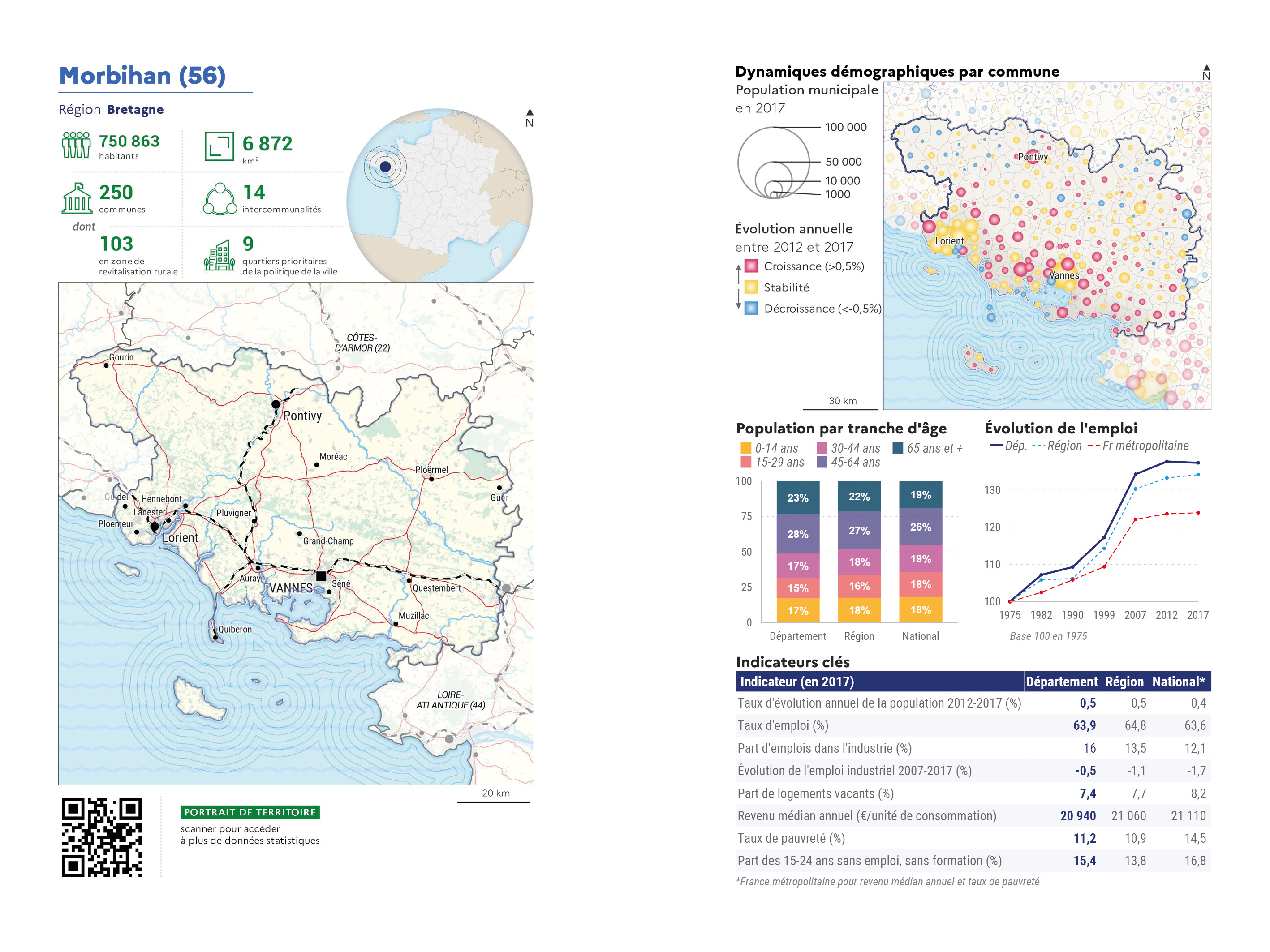
Task: Click the QR code image
Action: tap(102, 836)
